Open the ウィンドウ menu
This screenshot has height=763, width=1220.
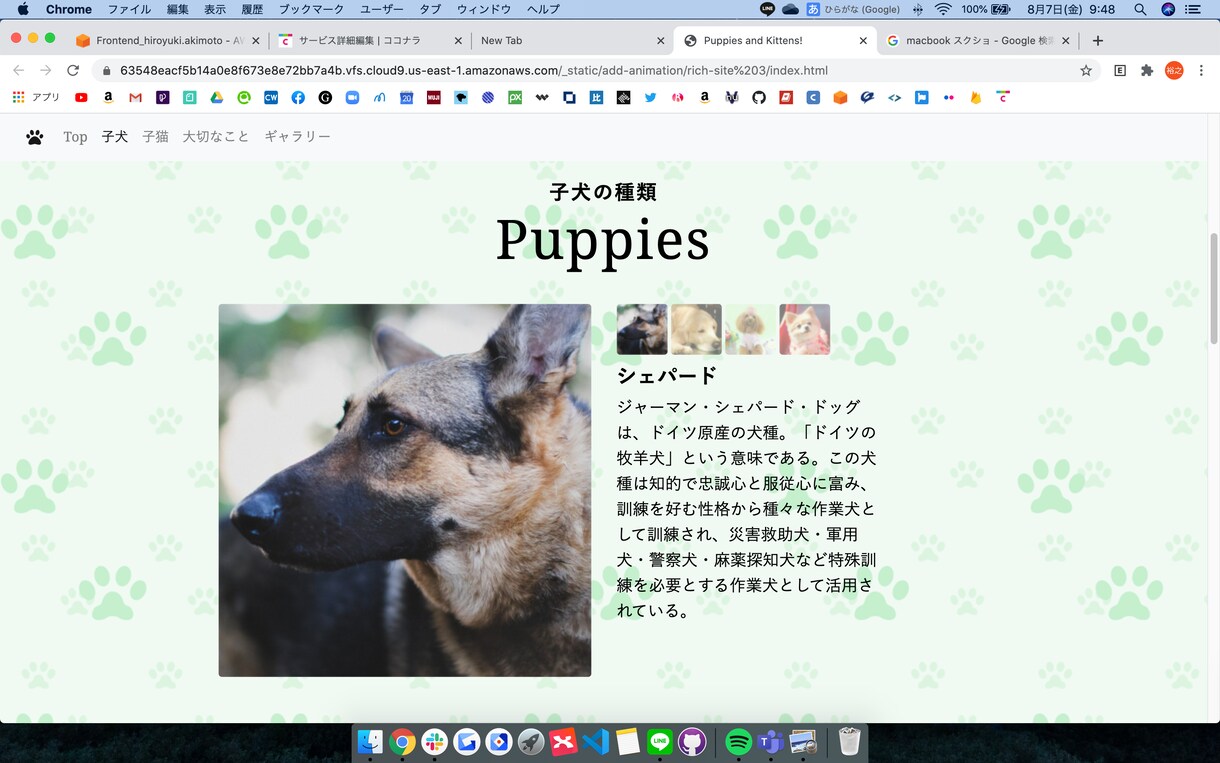pos(484,9)
